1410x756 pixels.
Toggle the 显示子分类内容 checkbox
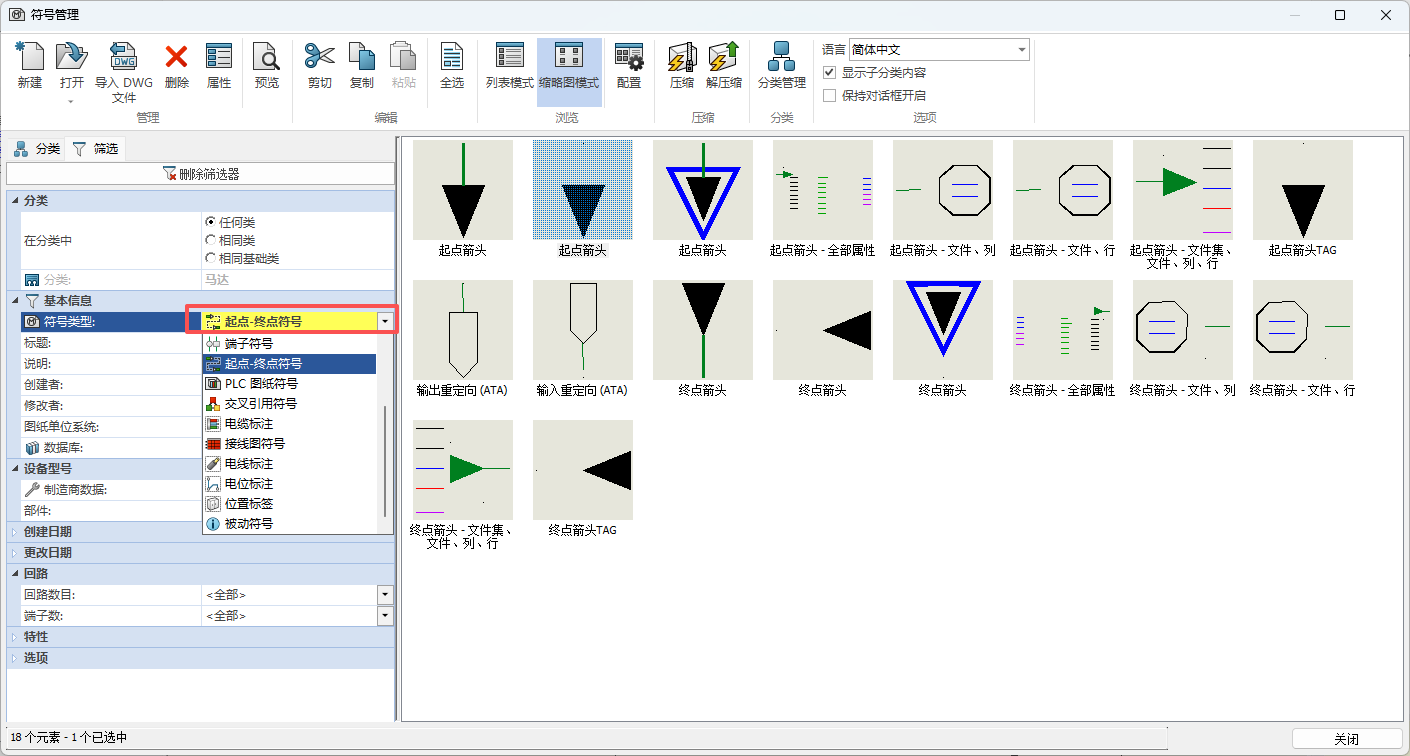pos(829,73)
